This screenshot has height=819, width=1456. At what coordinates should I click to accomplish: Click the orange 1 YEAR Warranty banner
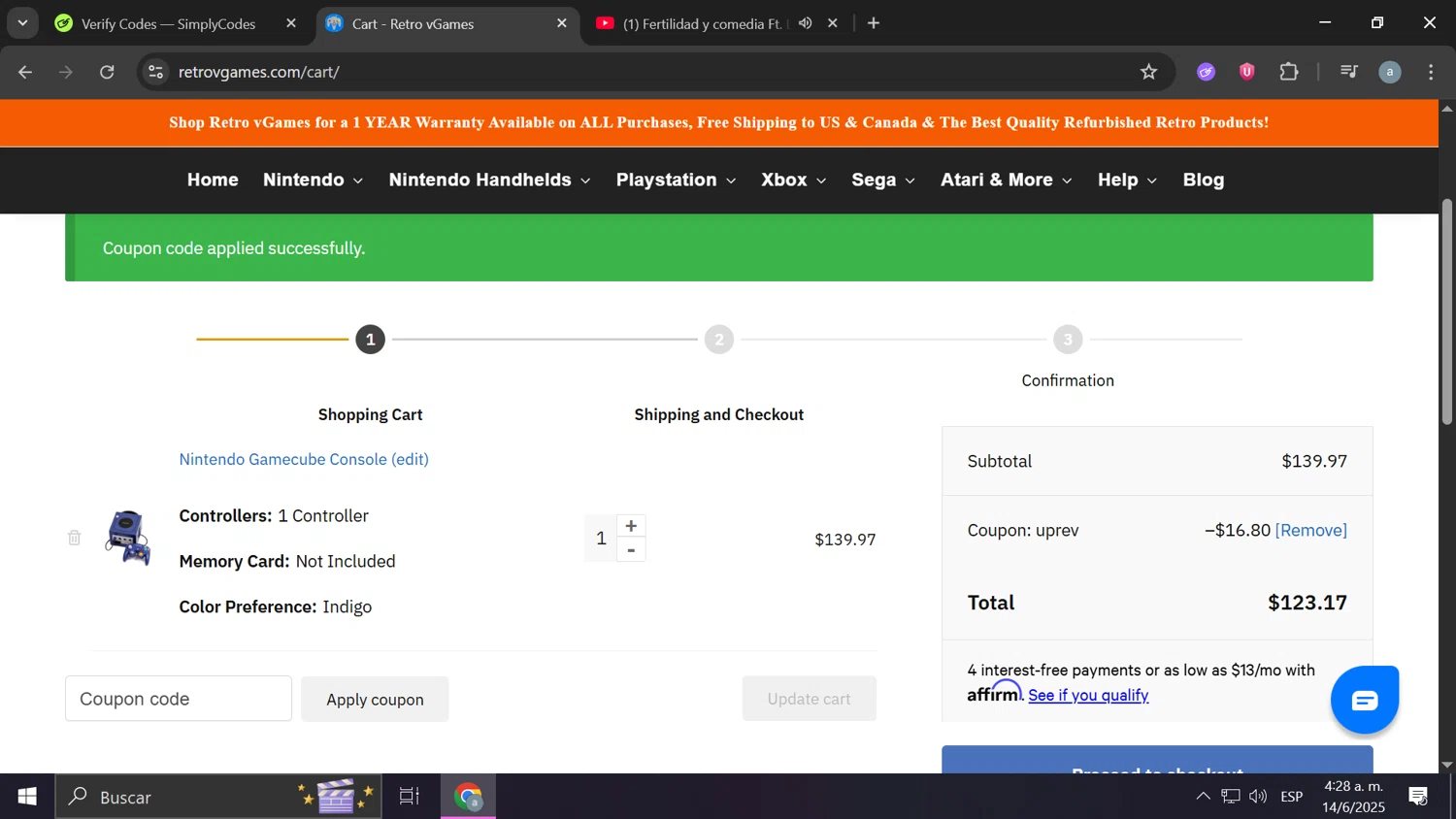click(719, 122)
